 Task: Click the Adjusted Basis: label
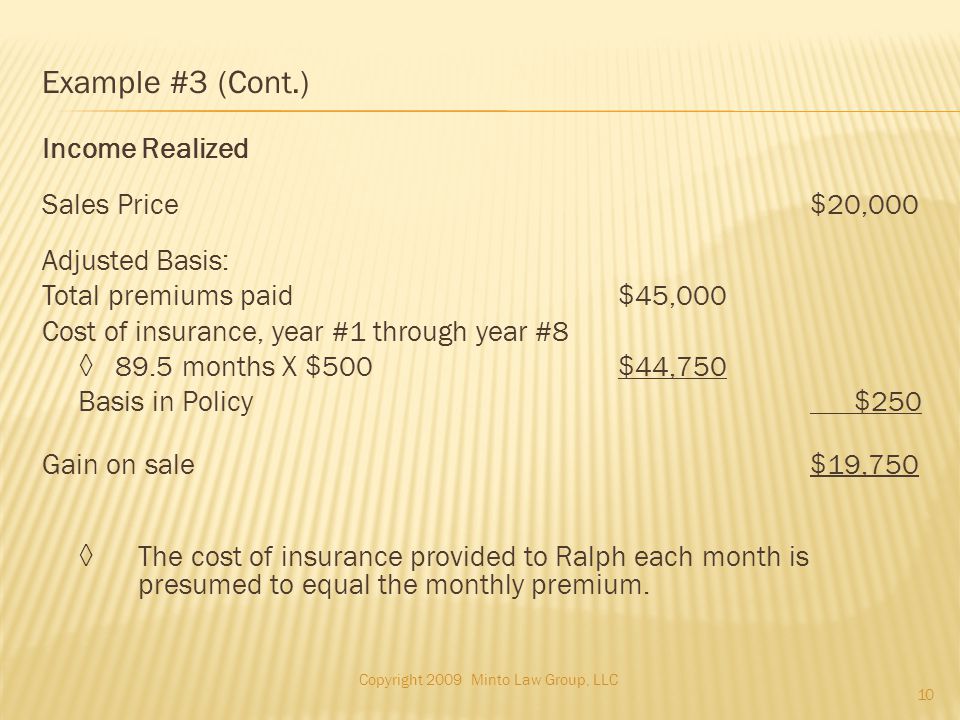[135, 261]
